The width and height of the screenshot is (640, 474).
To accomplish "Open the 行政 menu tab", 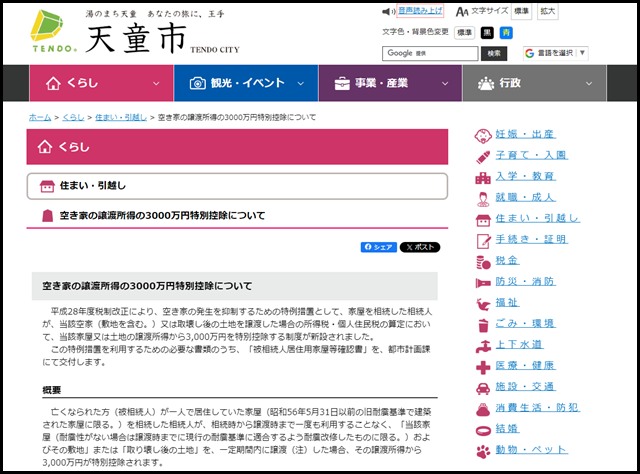I will pos(534,83).
